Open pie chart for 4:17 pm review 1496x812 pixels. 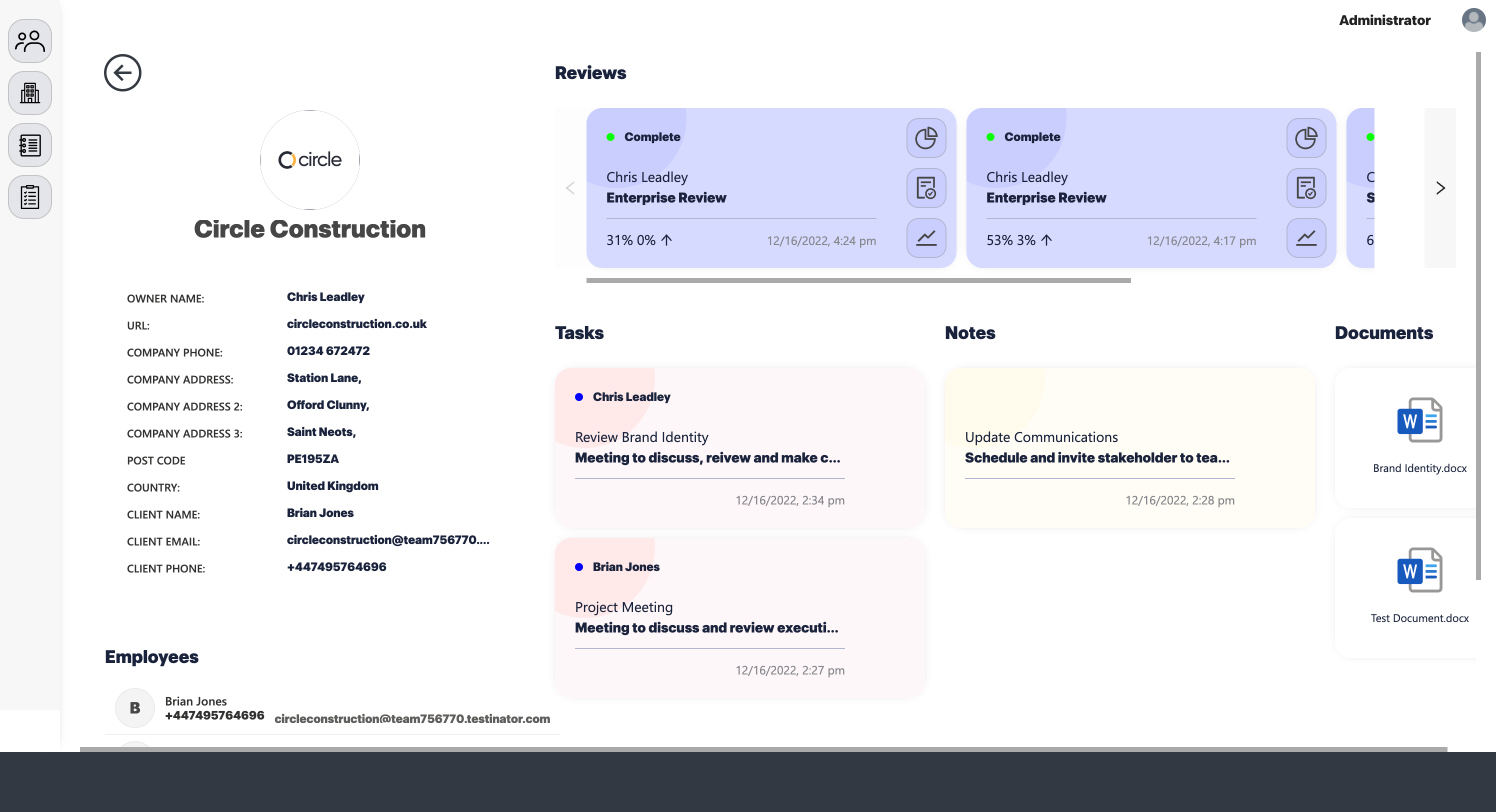pyautogui.click(x=1306, y=138)
